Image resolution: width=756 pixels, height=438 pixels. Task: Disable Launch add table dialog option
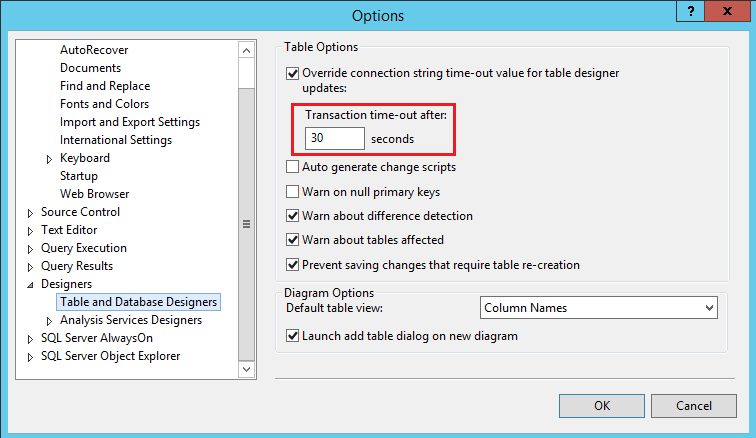coord(293,336)
